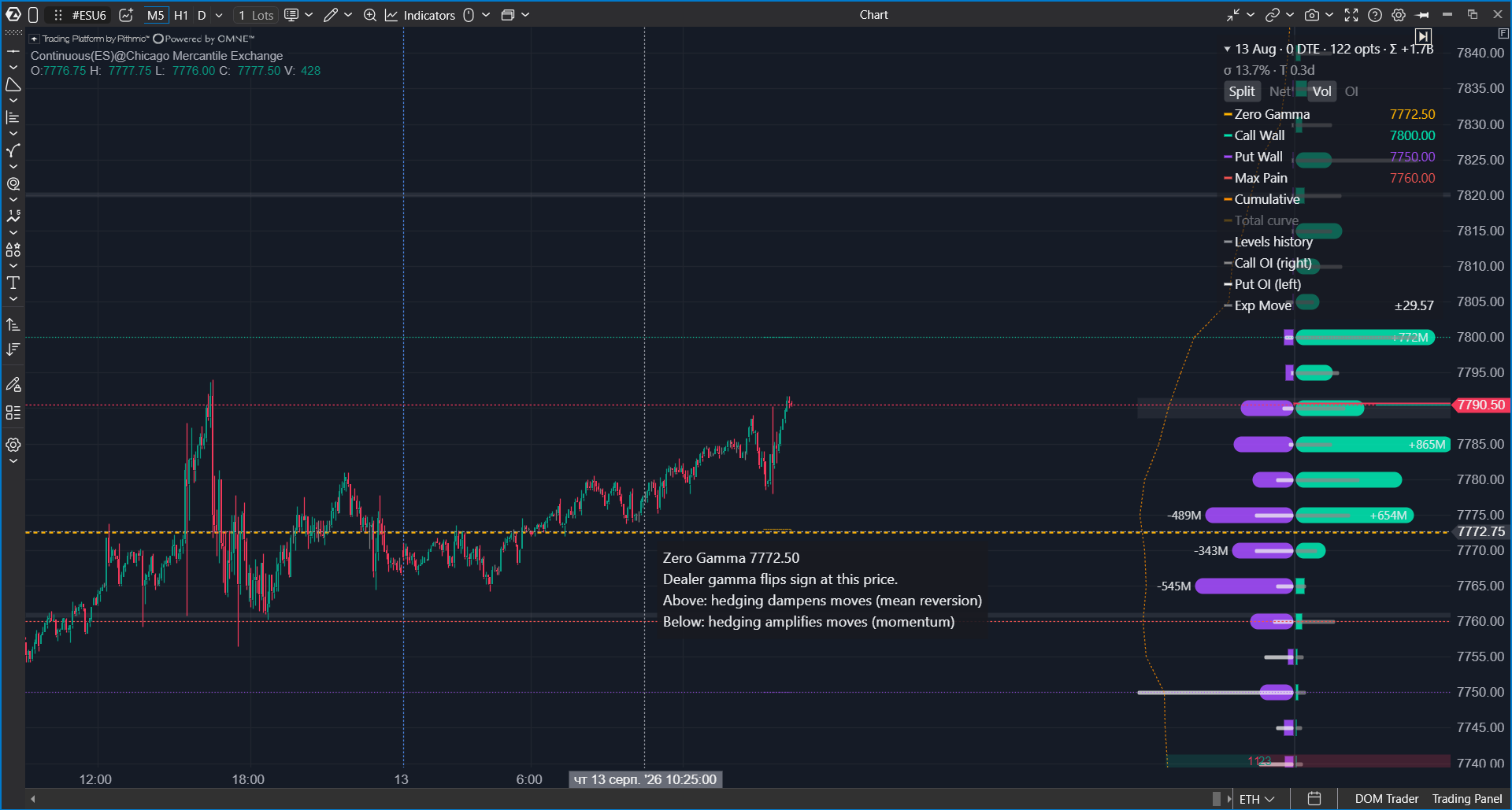
Task: Click the window templates stacked icon
Action: click(x=508, y=15)
